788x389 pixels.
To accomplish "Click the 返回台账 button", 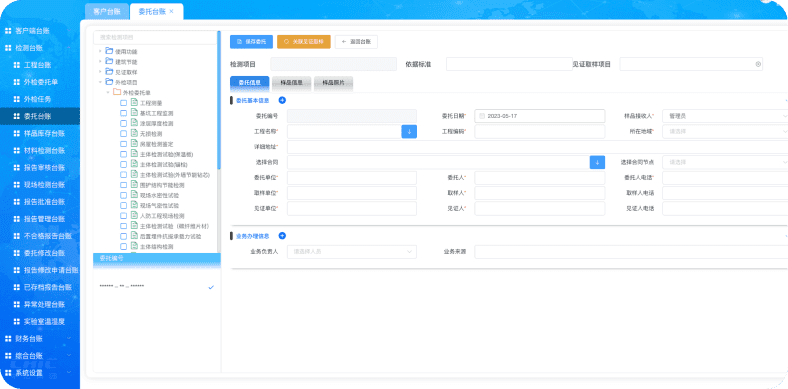I will click(356, 42).
